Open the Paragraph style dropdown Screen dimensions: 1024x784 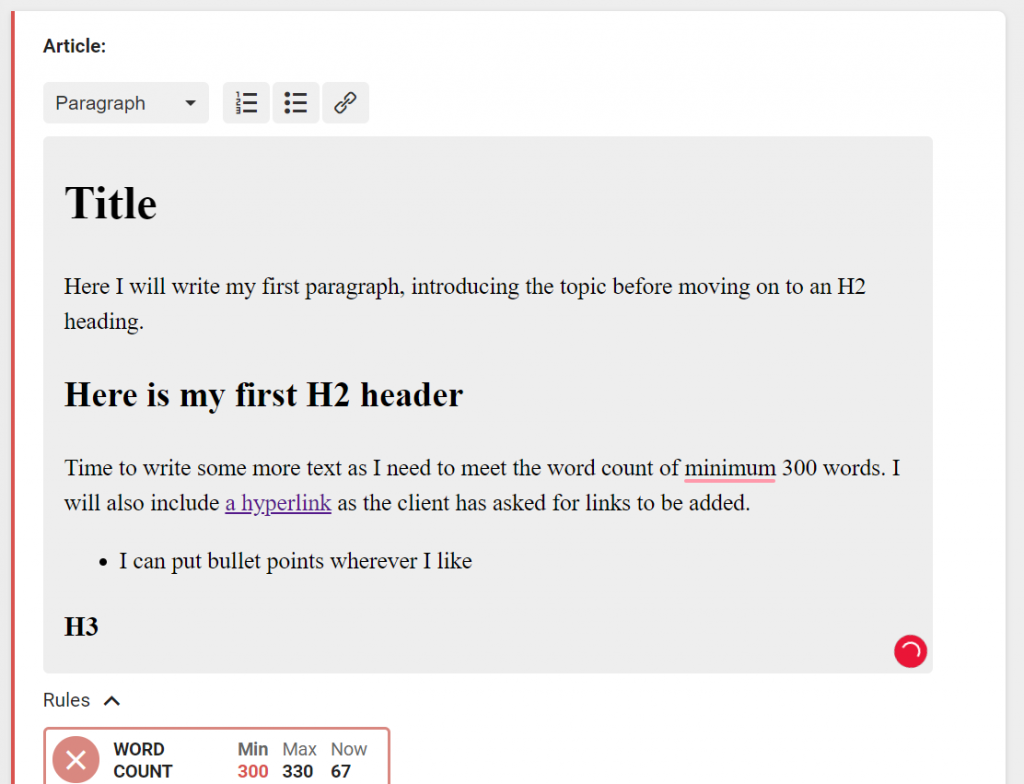(x=126, y=103)
